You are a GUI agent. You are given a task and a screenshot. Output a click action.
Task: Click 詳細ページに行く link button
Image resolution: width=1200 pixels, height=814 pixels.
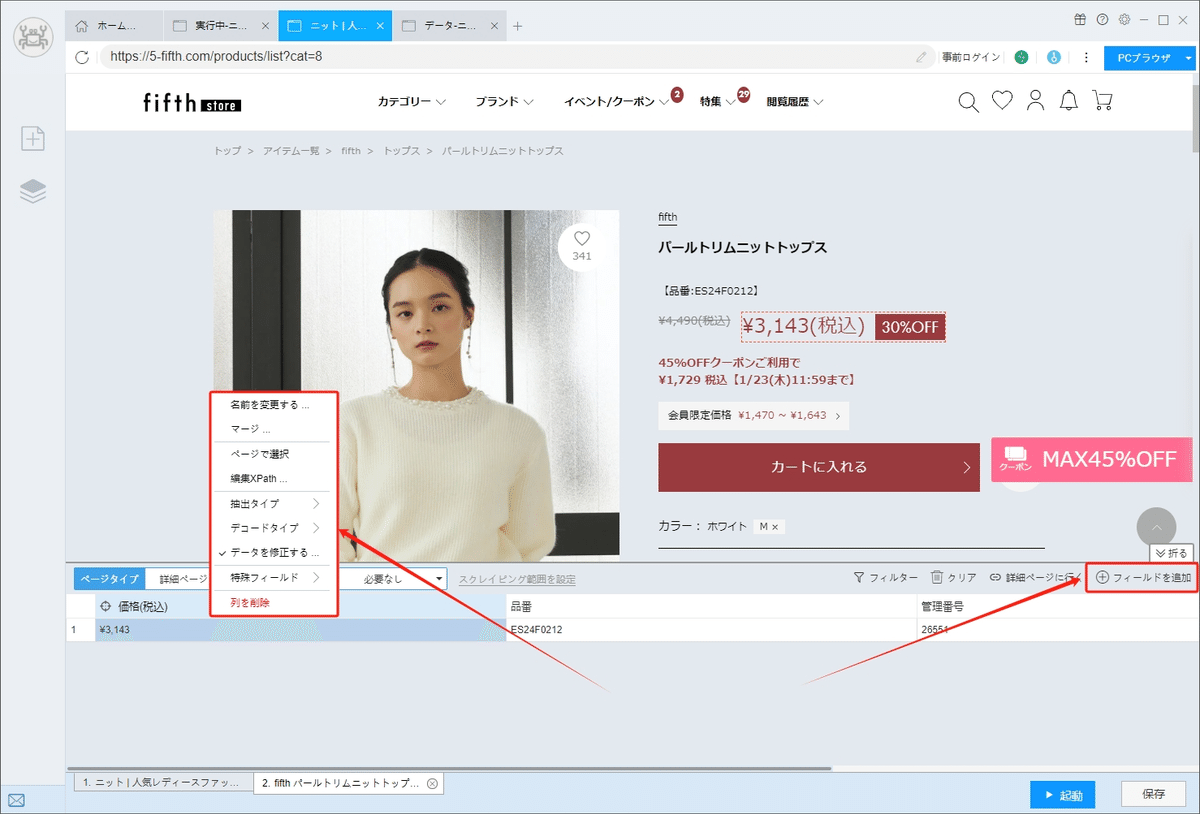pyautogui.click(x=1035, y=577)
